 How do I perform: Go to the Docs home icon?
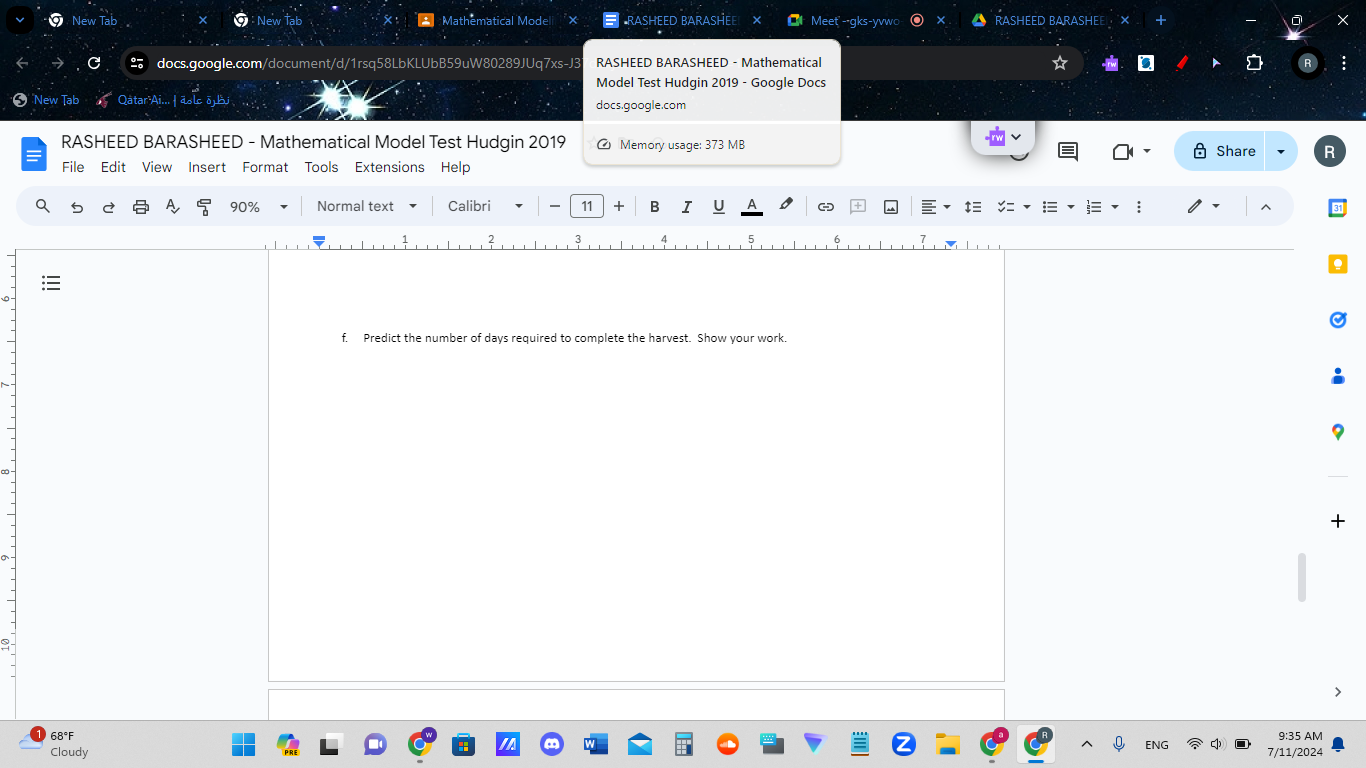point(34,154)
